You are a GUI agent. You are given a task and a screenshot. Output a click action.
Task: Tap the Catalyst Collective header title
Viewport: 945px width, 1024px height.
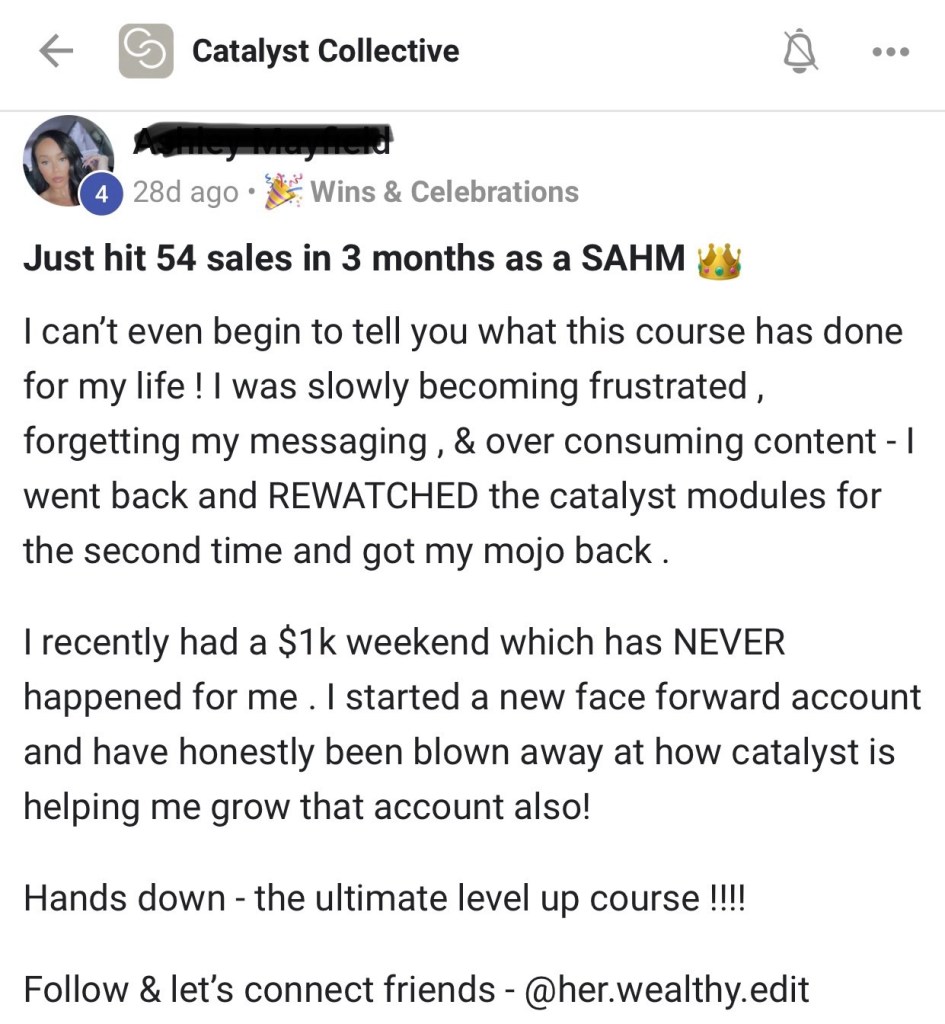(325, 51)
